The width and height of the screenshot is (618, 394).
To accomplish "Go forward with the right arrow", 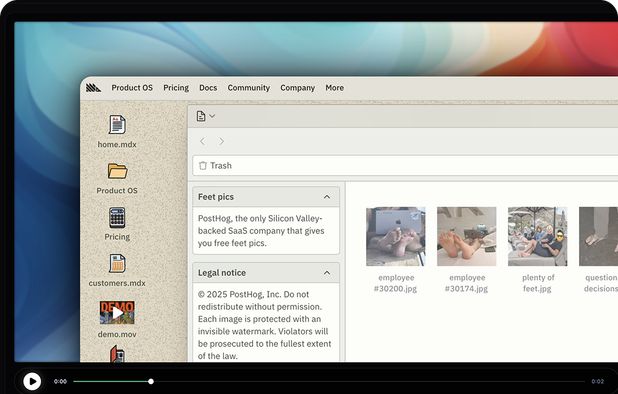I will tap(222, 141).
